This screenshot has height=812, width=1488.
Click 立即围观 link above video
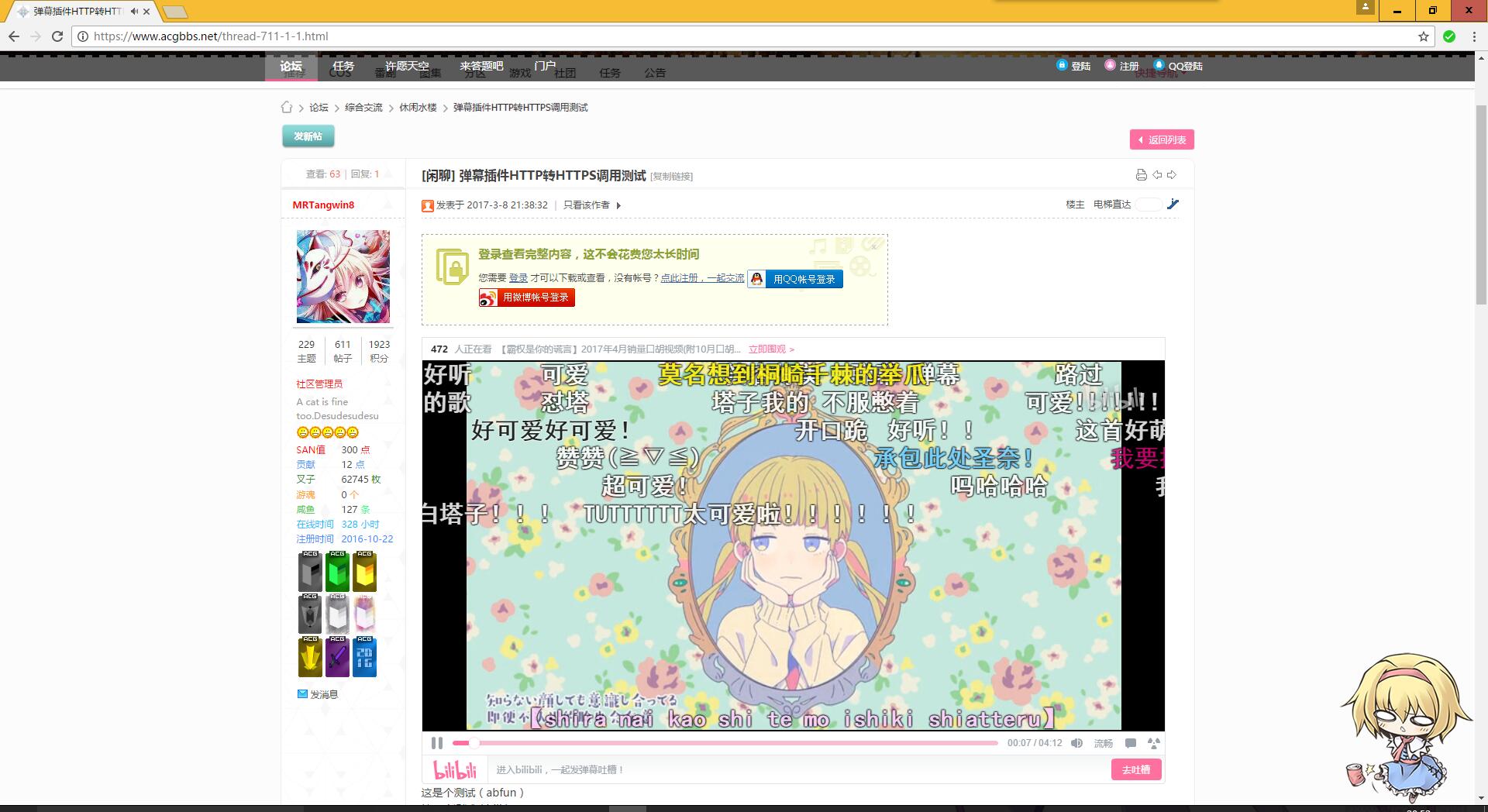coord(771,349)
